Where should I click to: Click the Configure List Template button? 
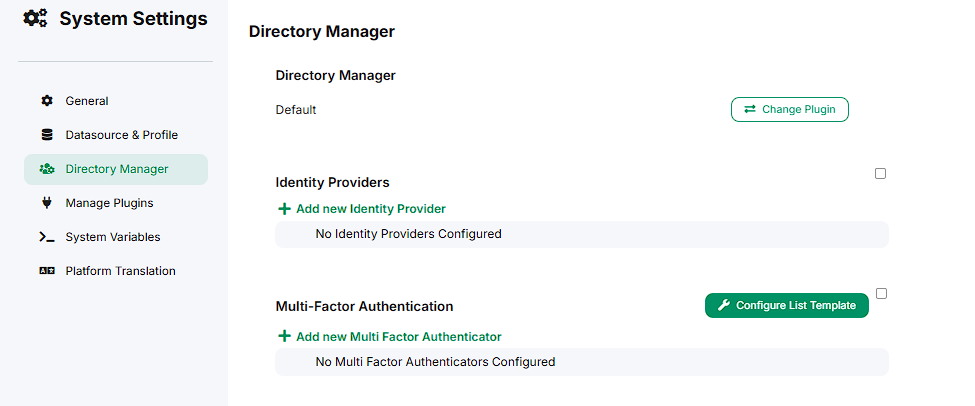coord(787,305)
